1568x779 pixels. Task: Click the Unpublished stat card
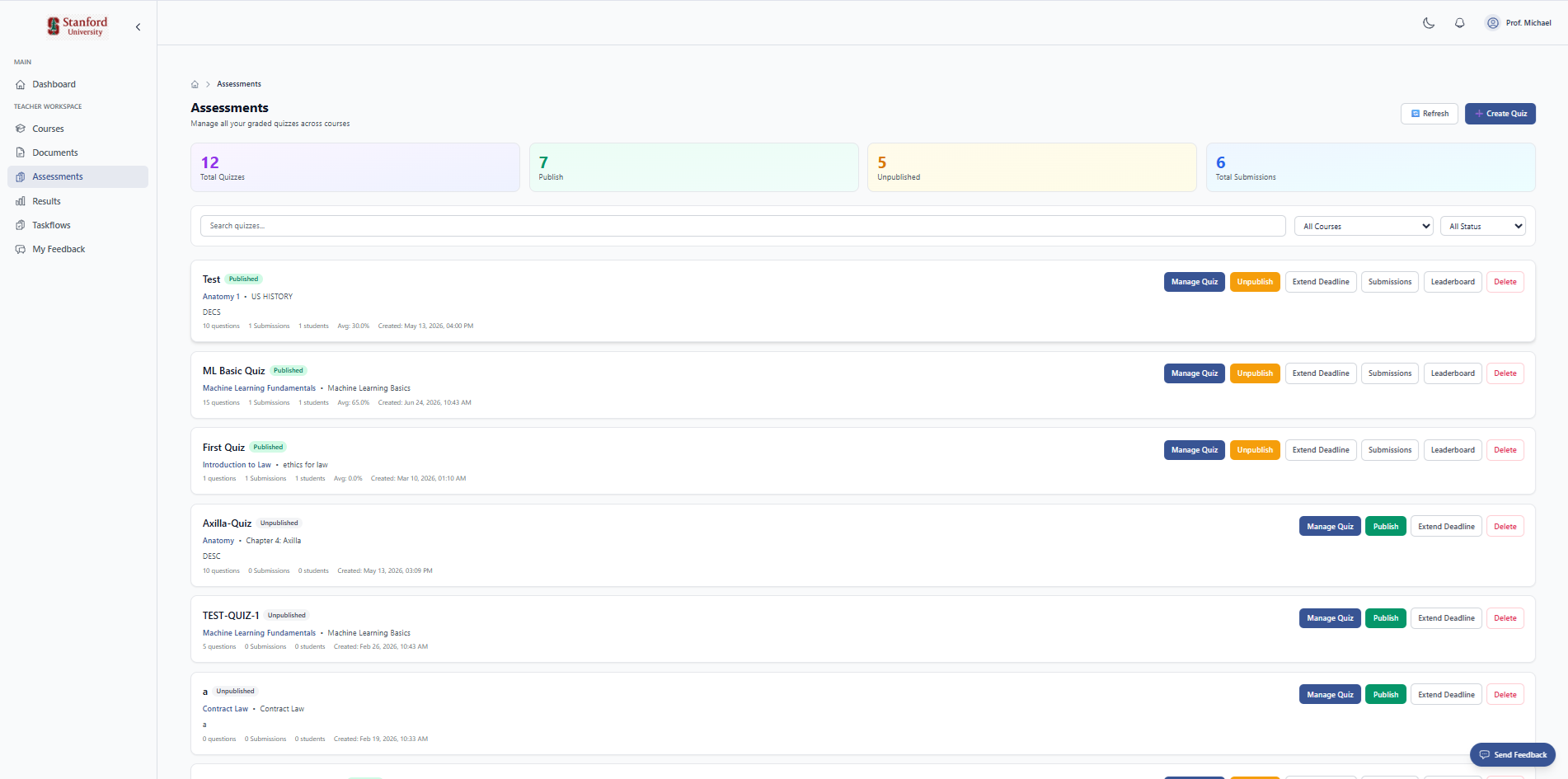point(1031,167)
